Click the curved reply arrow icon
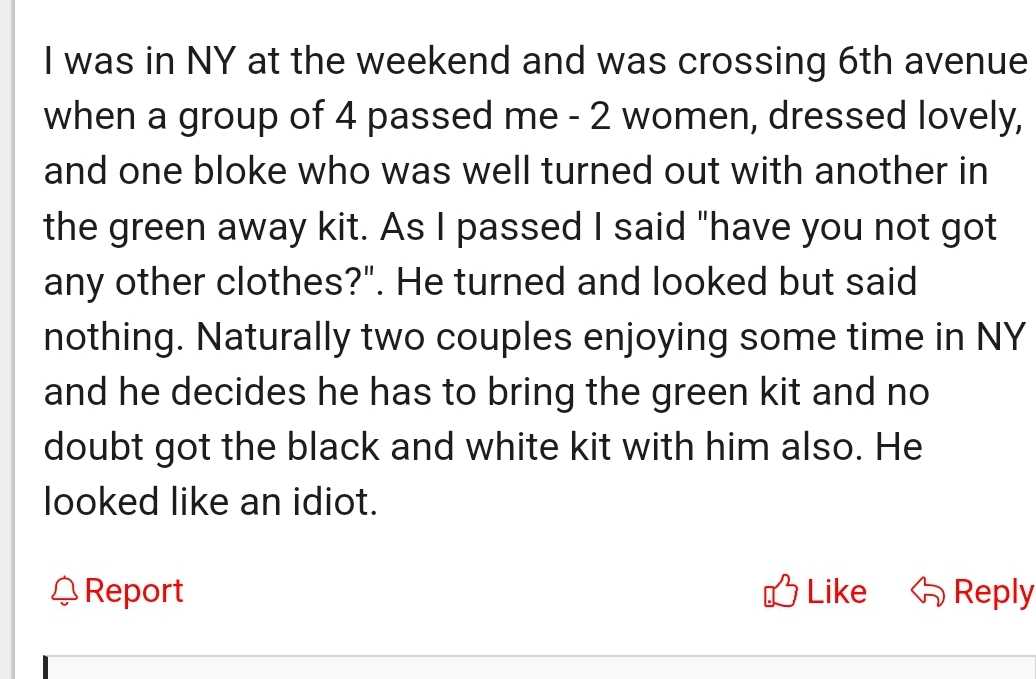Image resolution: width=1036 pixels, height=679 pixels. [x=928, y=591]
